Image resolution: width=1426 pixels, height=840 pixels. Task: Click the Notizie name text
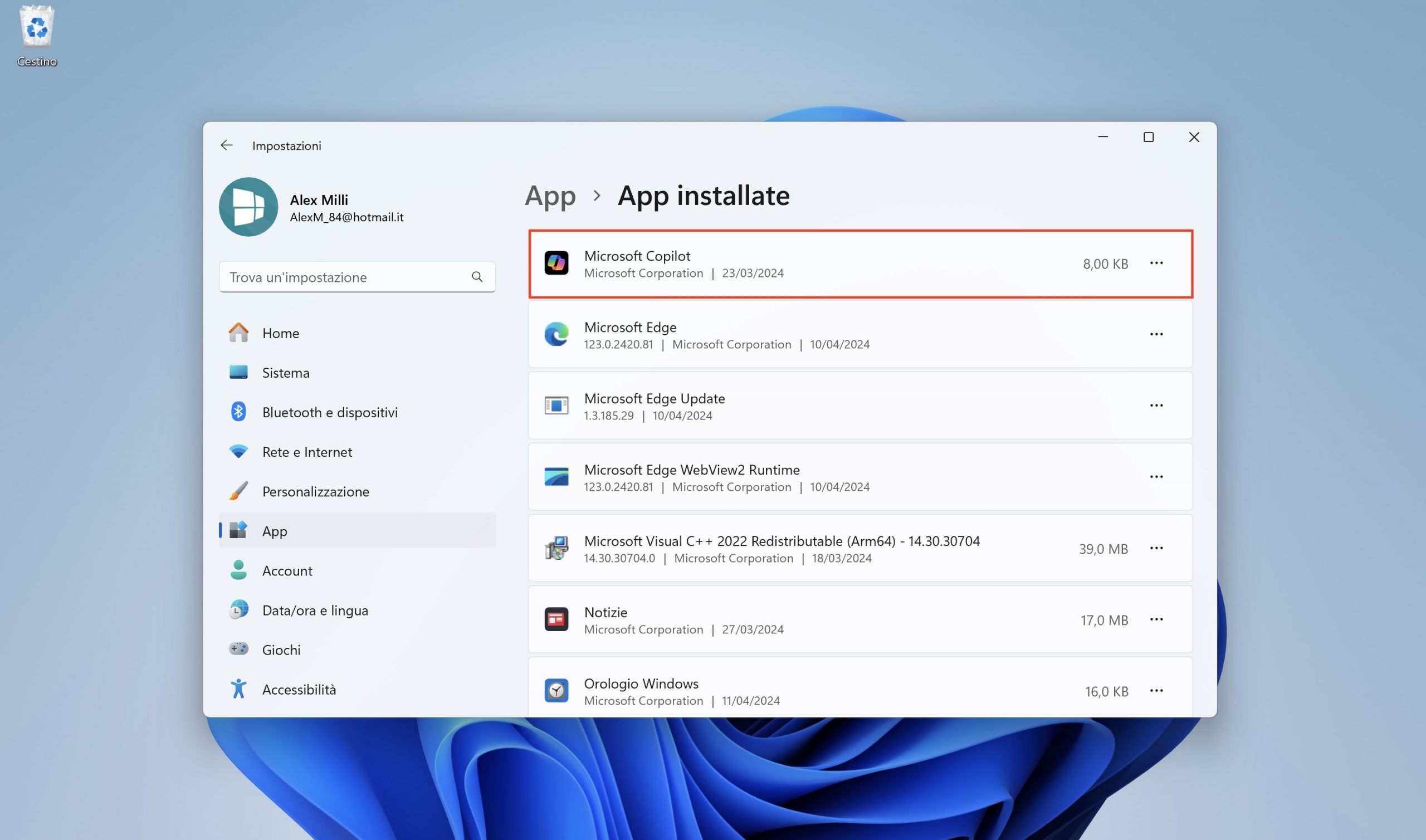(605, 612)
